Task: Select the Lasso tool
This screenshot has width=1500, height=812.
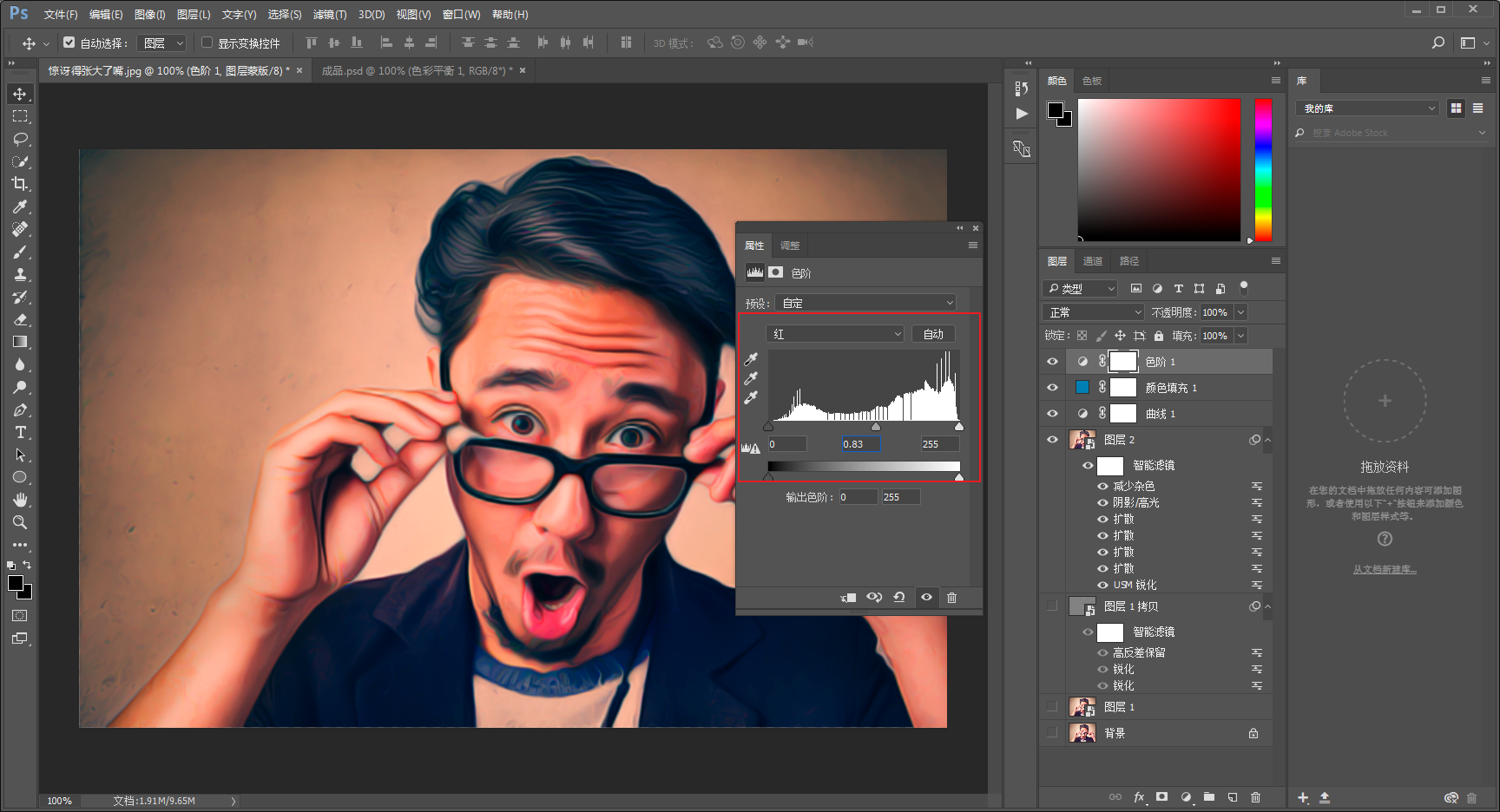Action: pos(20,139)
